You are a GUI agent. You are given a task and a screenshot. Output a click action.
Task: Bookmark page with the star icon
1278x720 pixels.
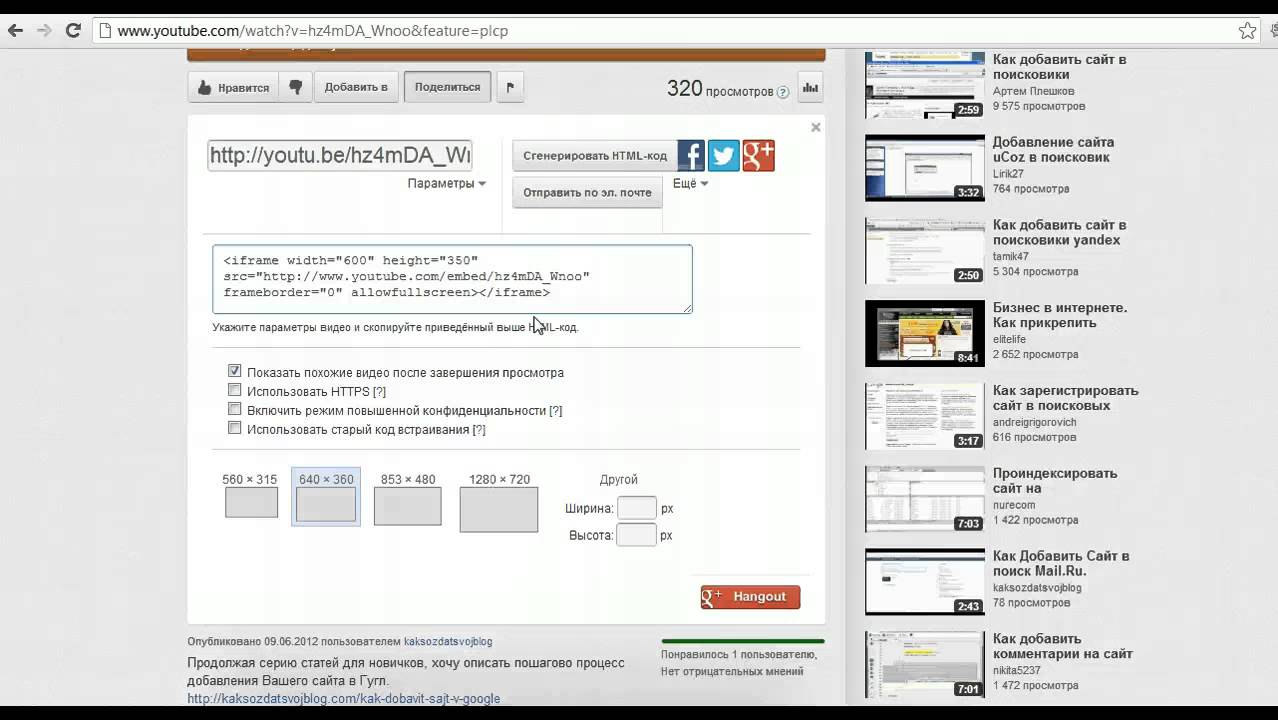coord(1247,30)
